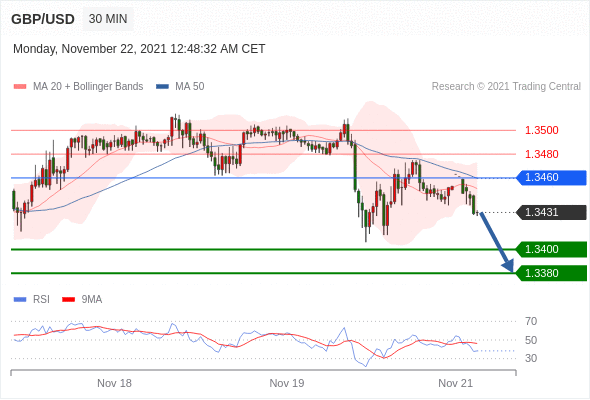
Task: Click the Research © 2021 Trading Central credit
Action: pyautogui.click(x=506, y=87)
